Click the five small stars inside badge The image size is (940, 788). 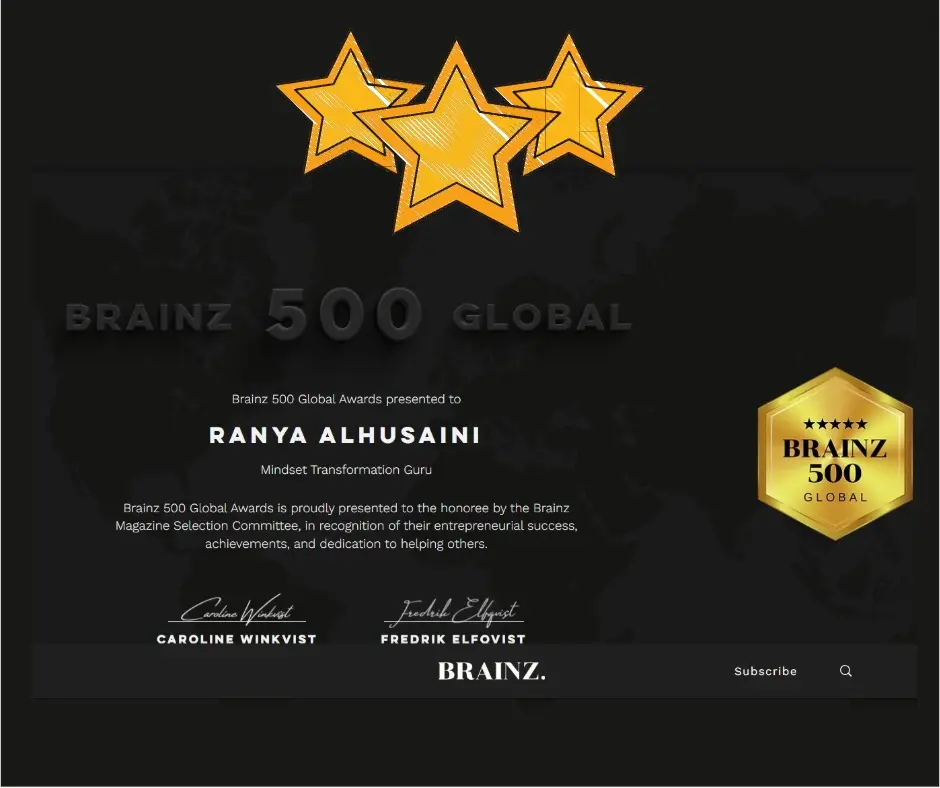tap(835, 424)
